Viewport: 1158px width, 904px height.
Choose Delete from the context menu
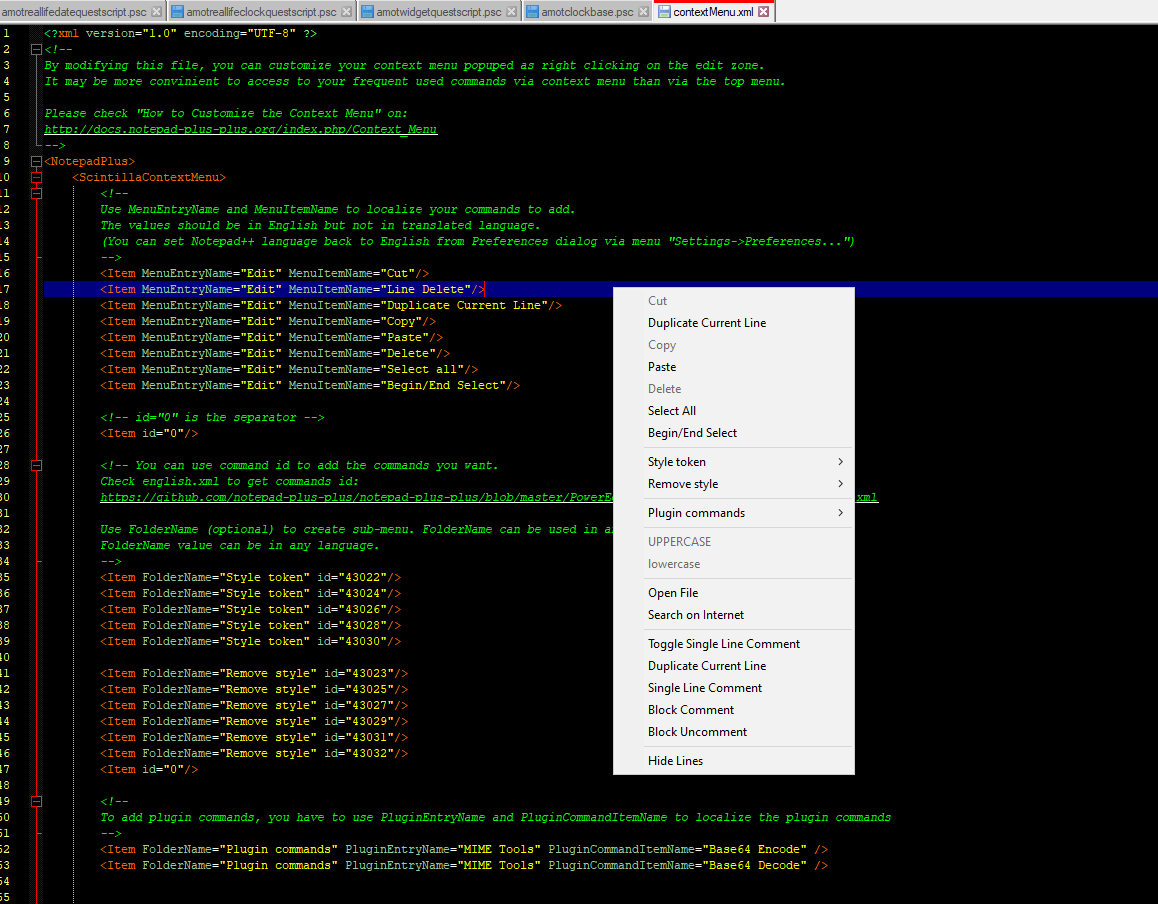733,388
